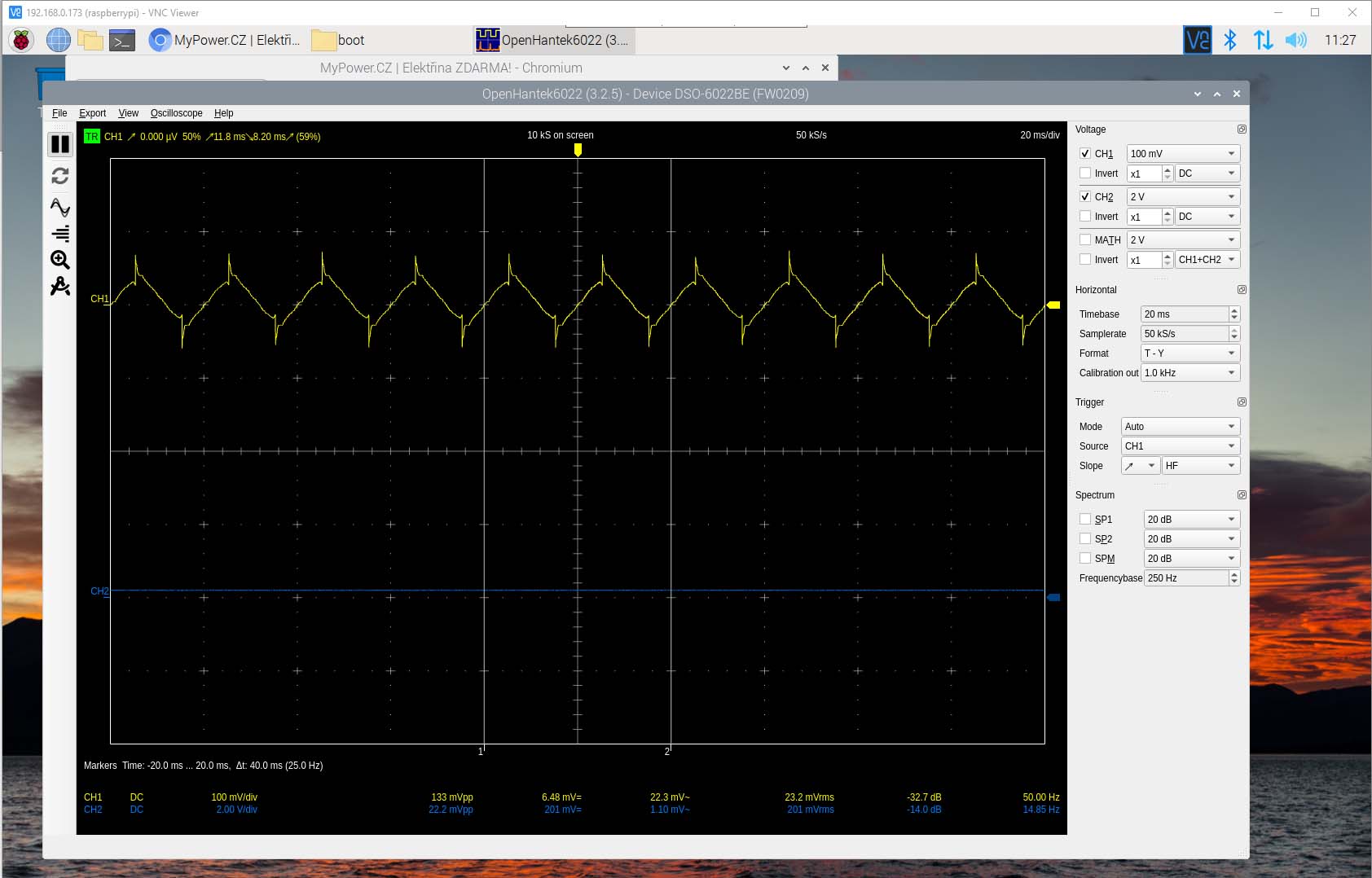Disable the CH2 channel checkbox
The height and width of the screenshot is (878, 1372).
(x=1085, y=196)
